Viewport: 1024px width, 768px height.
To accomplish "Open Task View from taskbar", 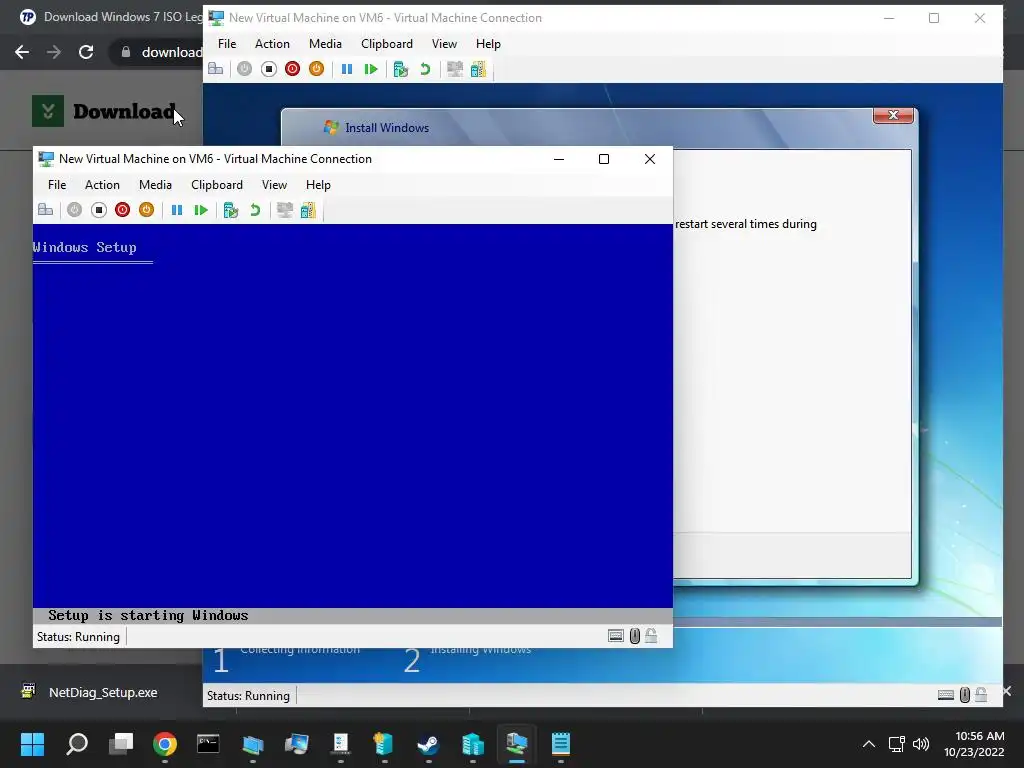I will point(121,744).
